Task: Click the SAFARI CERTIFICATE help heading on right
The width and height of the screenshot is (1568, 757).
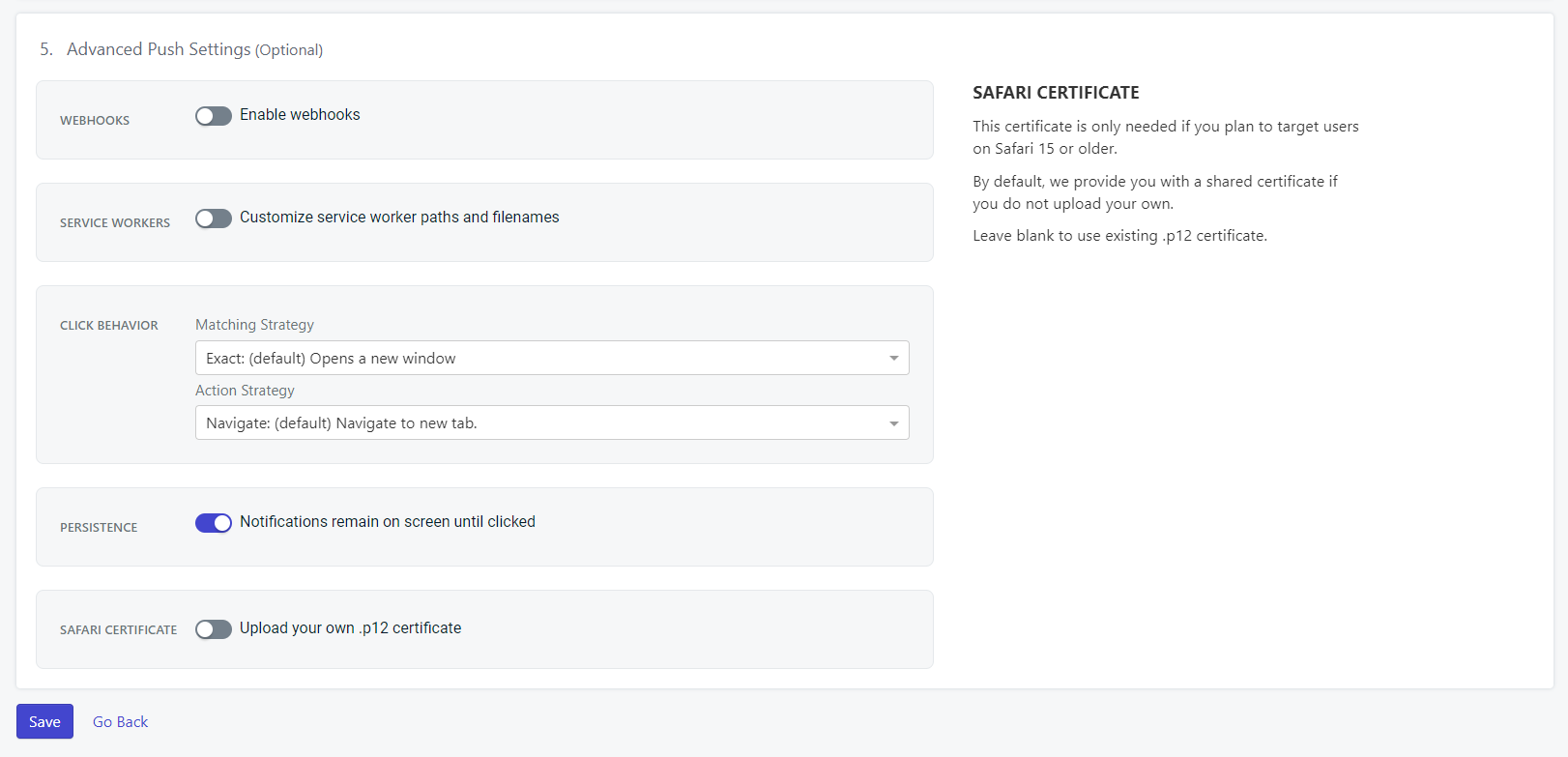Action: point(1056,93)
